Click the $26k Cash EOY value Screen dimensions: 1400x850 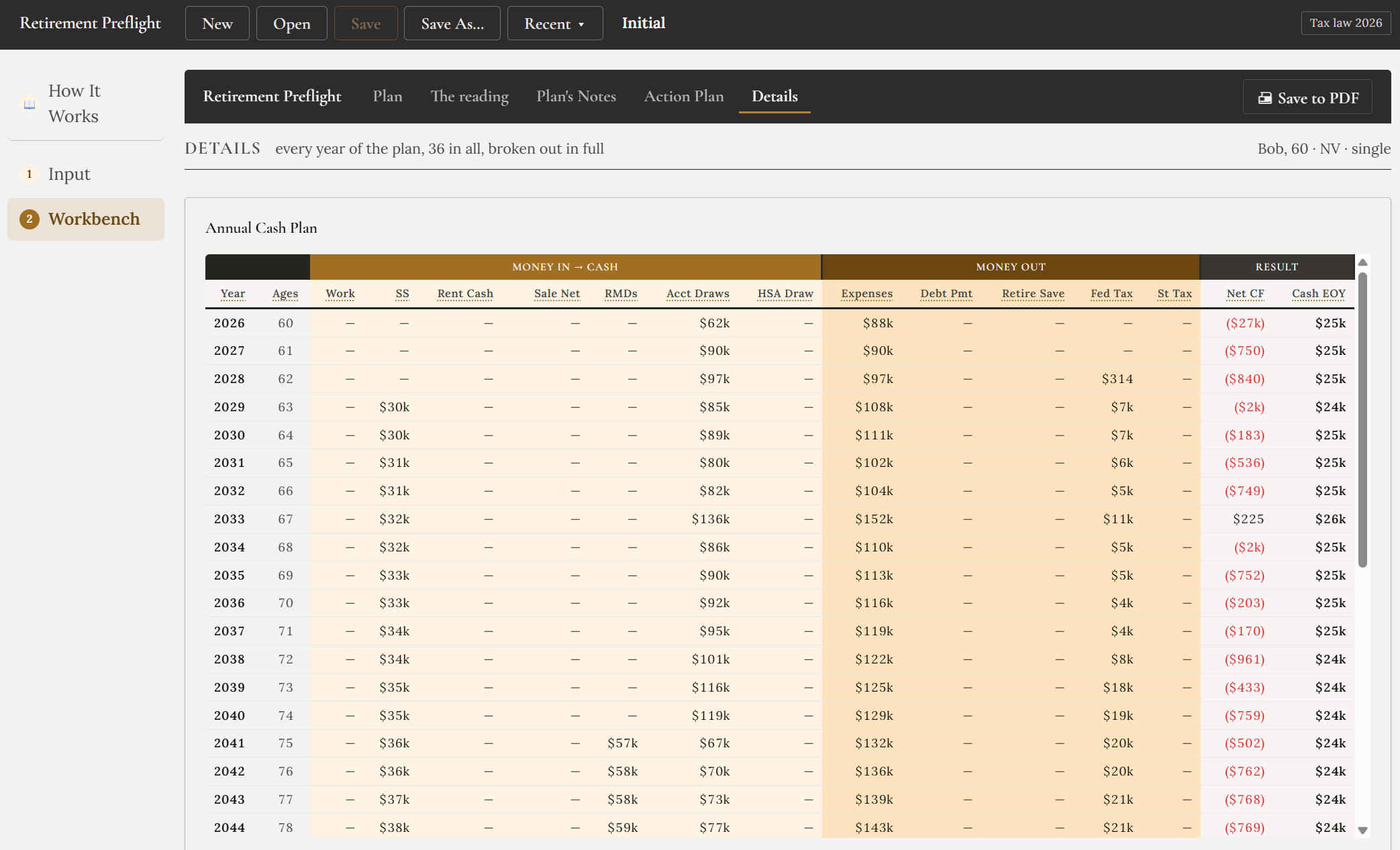[1331, 519]
